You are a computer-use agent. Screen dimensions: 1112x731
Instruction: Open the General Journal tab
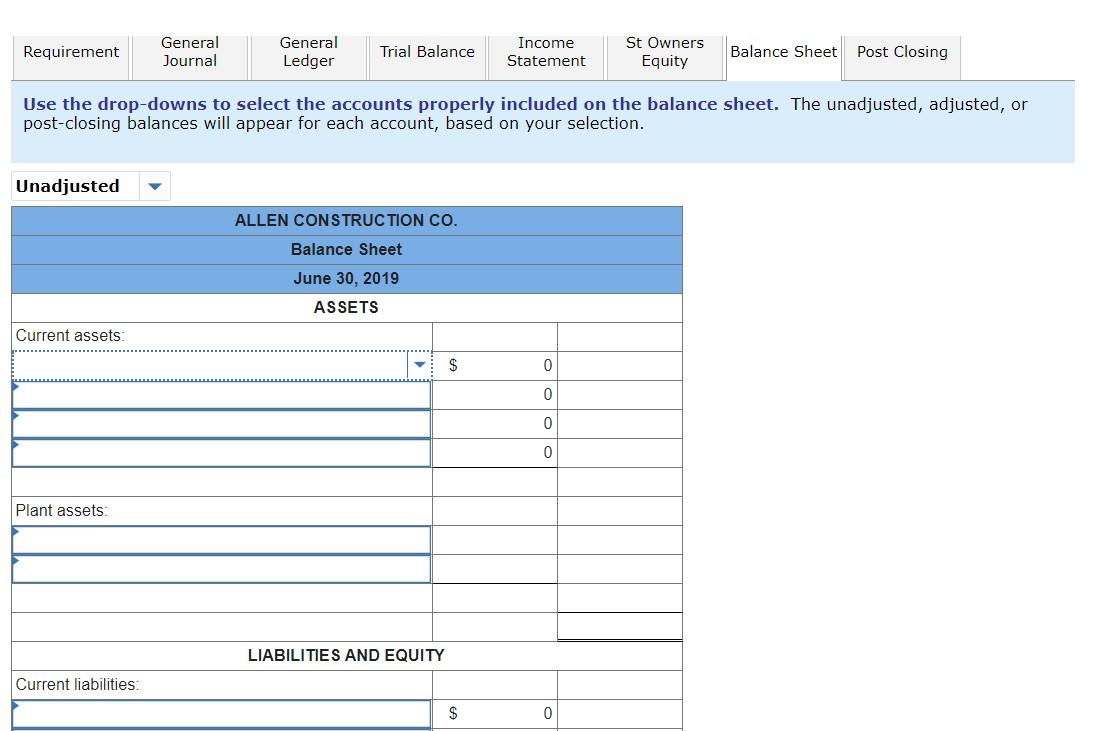pyautogui.click(x=189, y=52)
